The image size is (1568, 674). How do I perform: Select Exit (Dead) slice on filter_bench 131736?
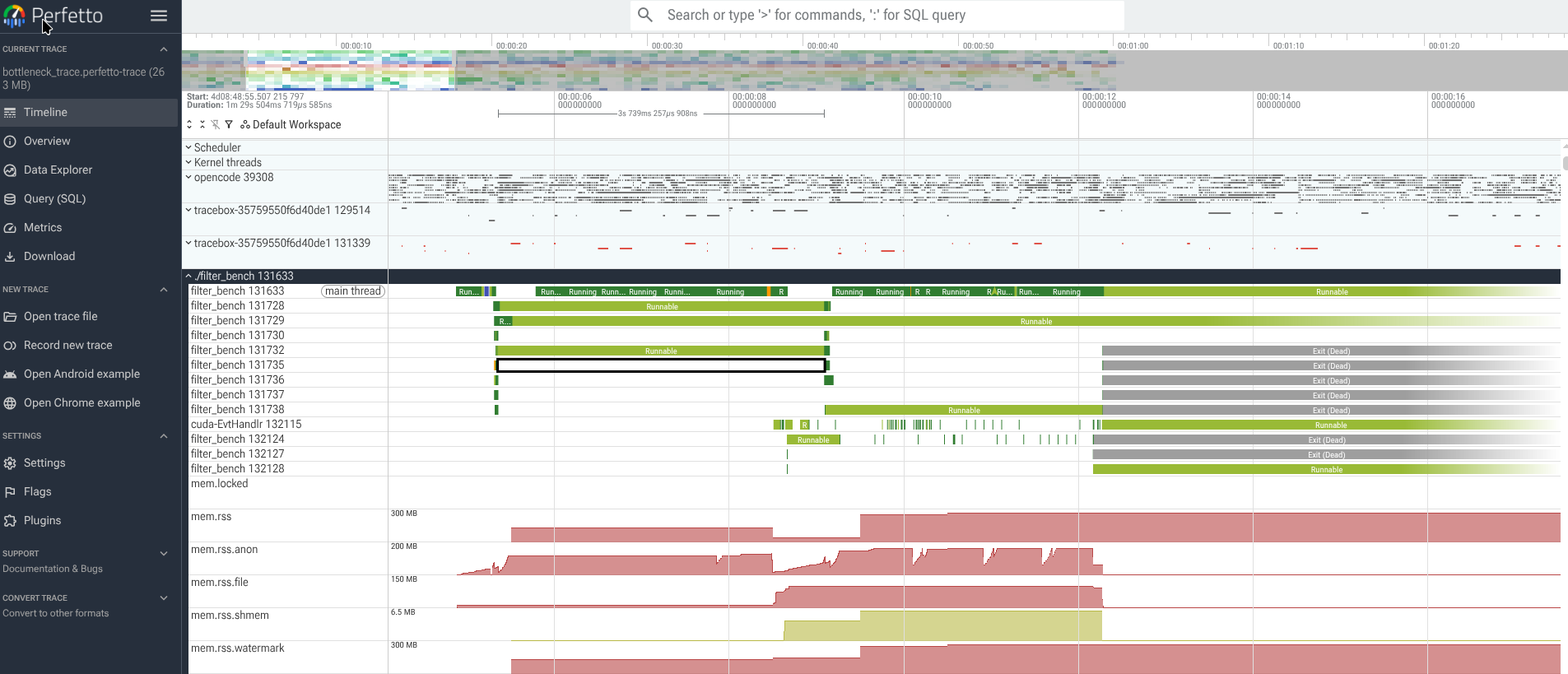pyautogui.click(x=1331, y=380)
